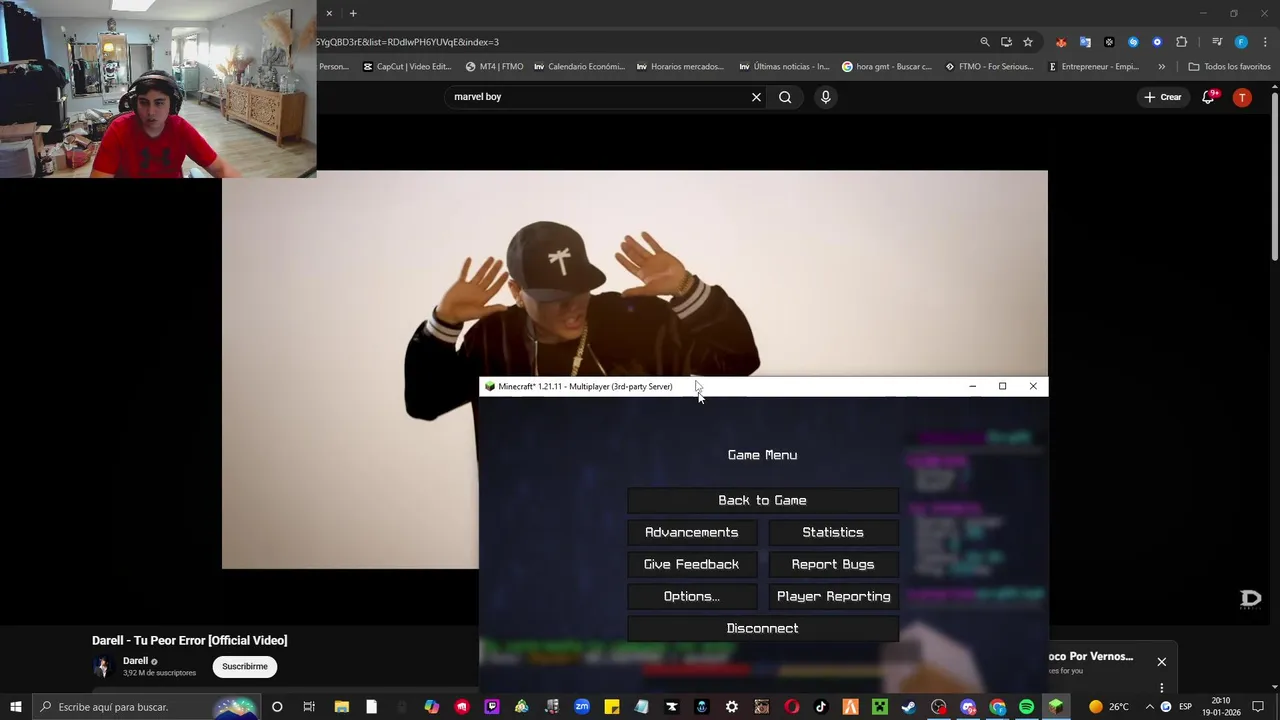The width and height of the screenshot is (1280, 720).
Task: Open the Darell channel name link
Action: tap(135, 661)
